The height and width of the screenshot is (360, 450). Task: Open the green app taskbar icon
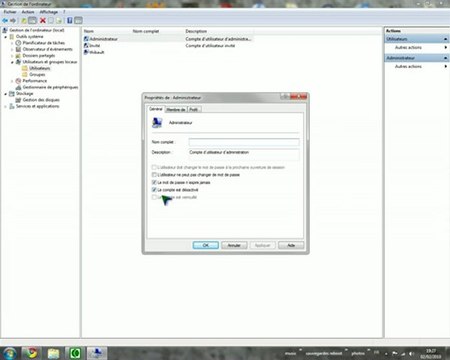[75, 353]
